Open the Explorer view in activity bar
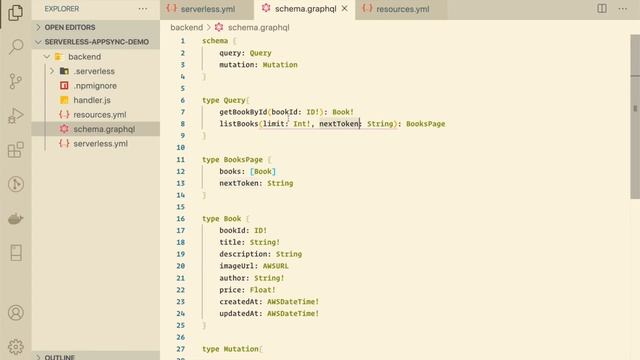The height and width of the screenshot is (360, 640). pyautogui.click(x=16, y=12)
